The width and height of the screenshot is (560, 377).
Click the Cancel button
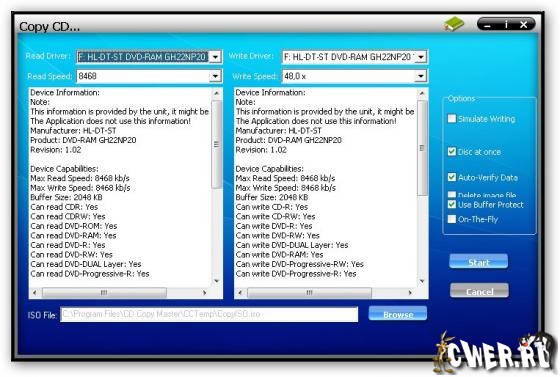(x=479, y=291)
